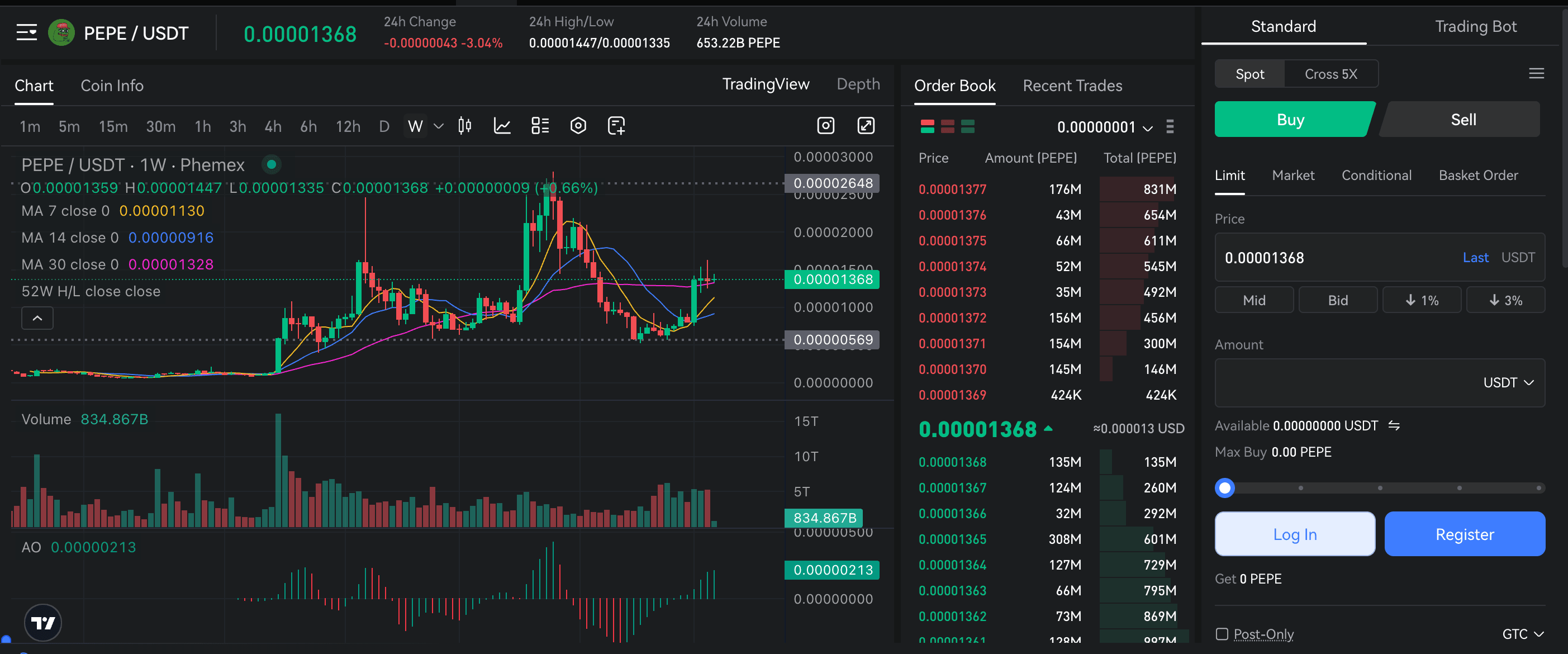Click the amount percentage slider handle

click(1225, 488)
